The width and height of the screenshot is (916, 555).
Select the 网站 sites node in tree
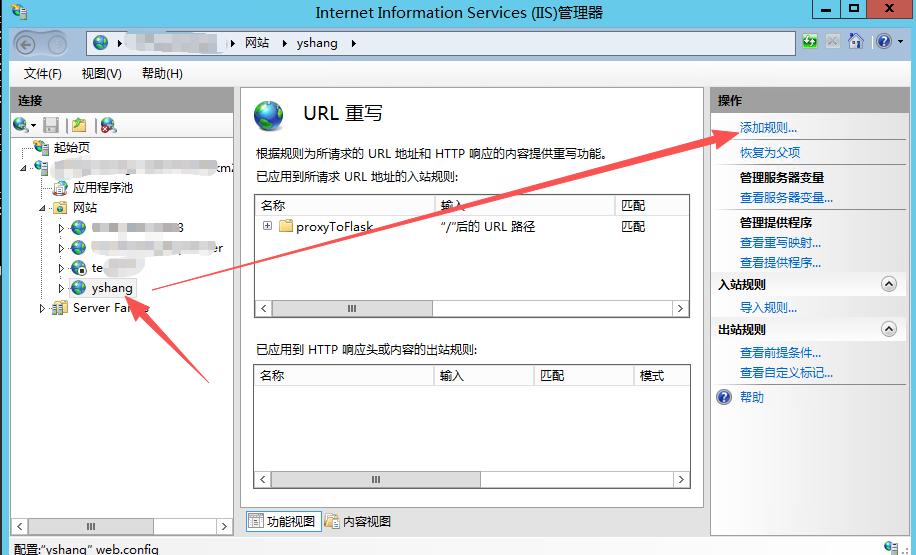click(85, 207)
